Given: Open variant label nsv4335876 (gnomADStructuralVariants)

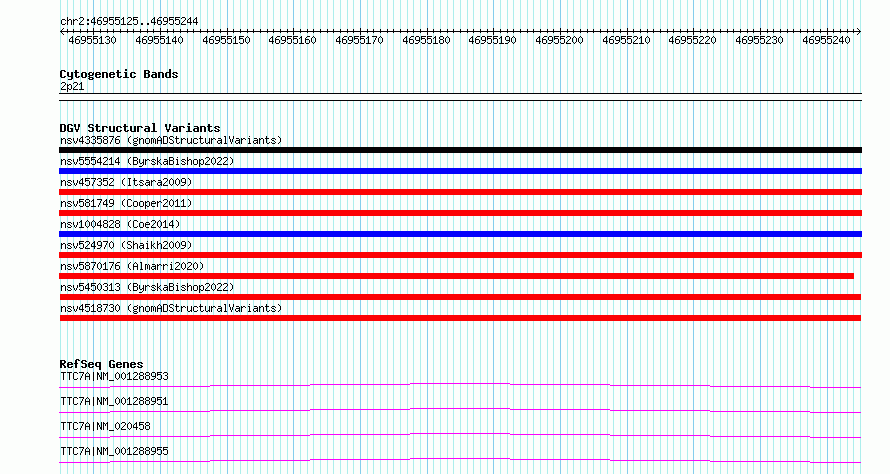Looking at the screenshot, I should pyautogui.click(x=171, y=140).
